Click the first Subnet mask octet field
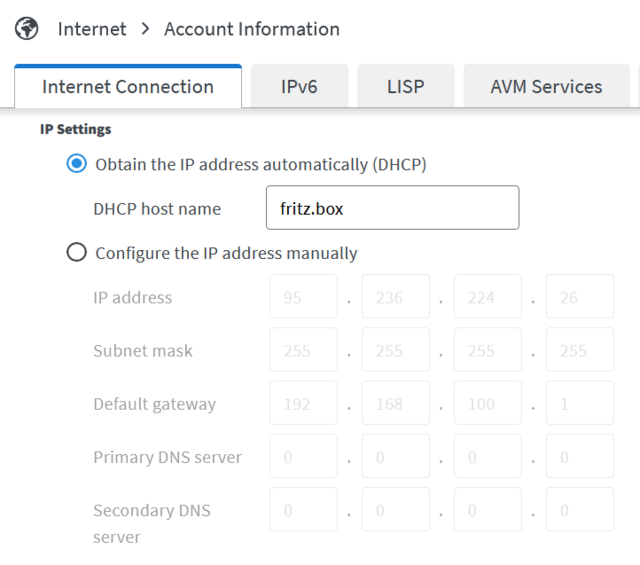This screenshot has height=565, width=640. tap(303, 351)
